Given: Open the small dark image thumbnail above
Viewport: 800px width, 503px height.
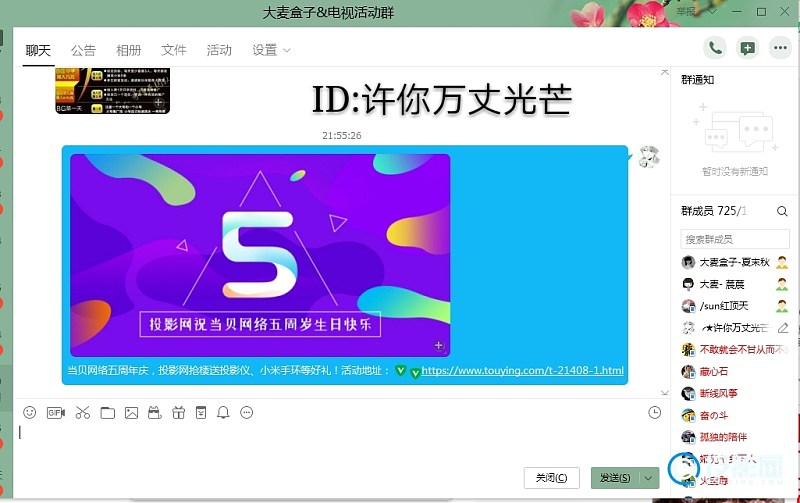Looking at the screenshot, I should tap(112, 90).
